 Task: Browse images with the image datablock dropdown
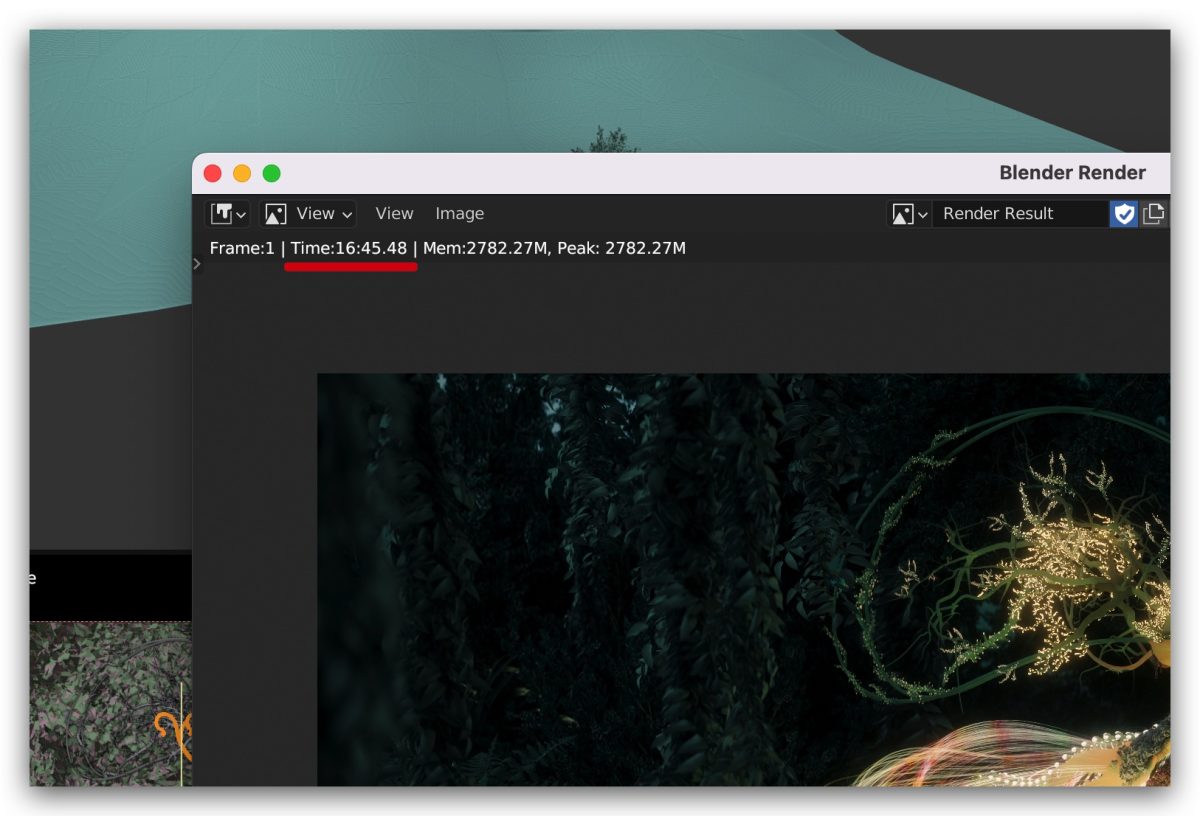909,214
